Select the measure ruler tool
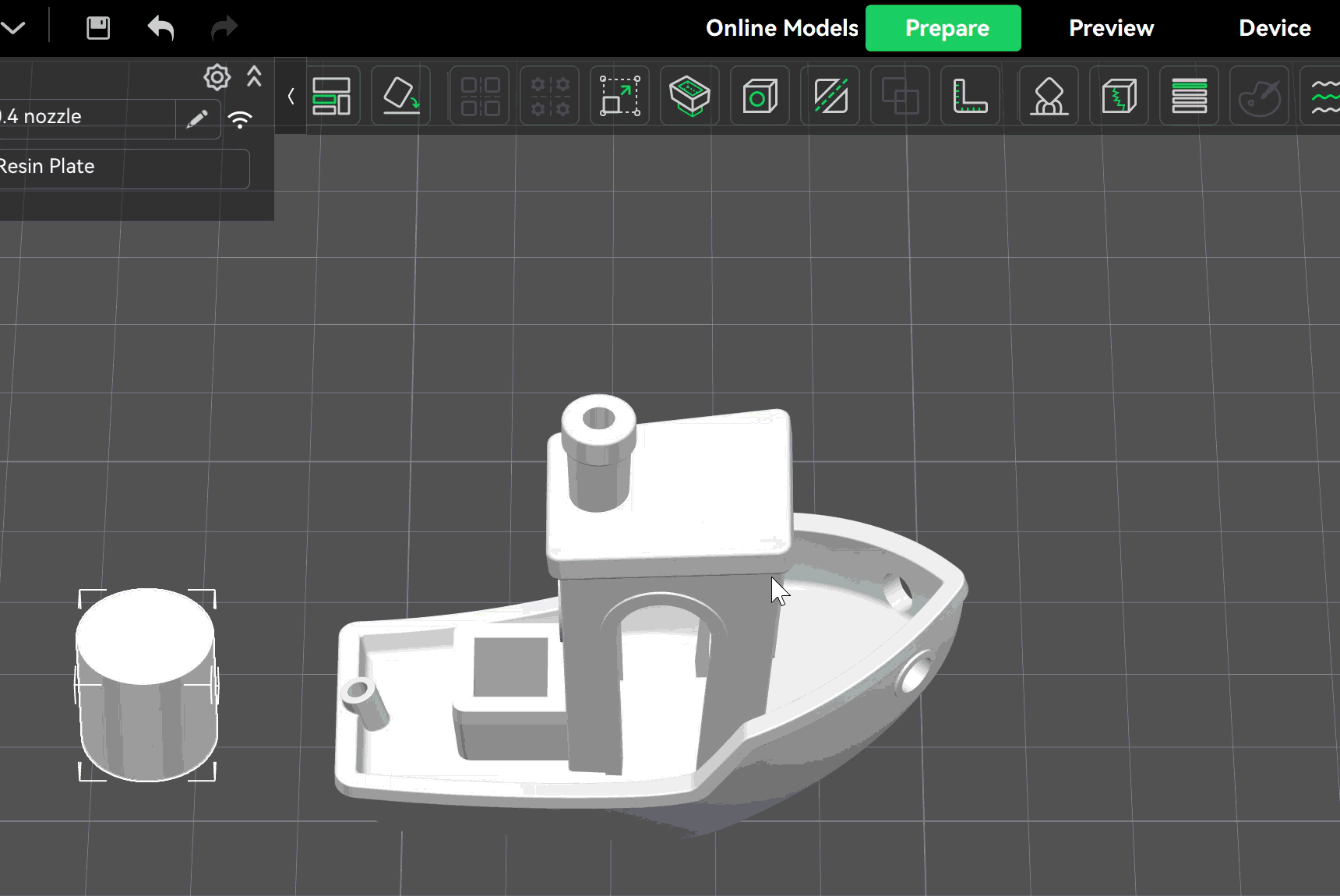 971,97
